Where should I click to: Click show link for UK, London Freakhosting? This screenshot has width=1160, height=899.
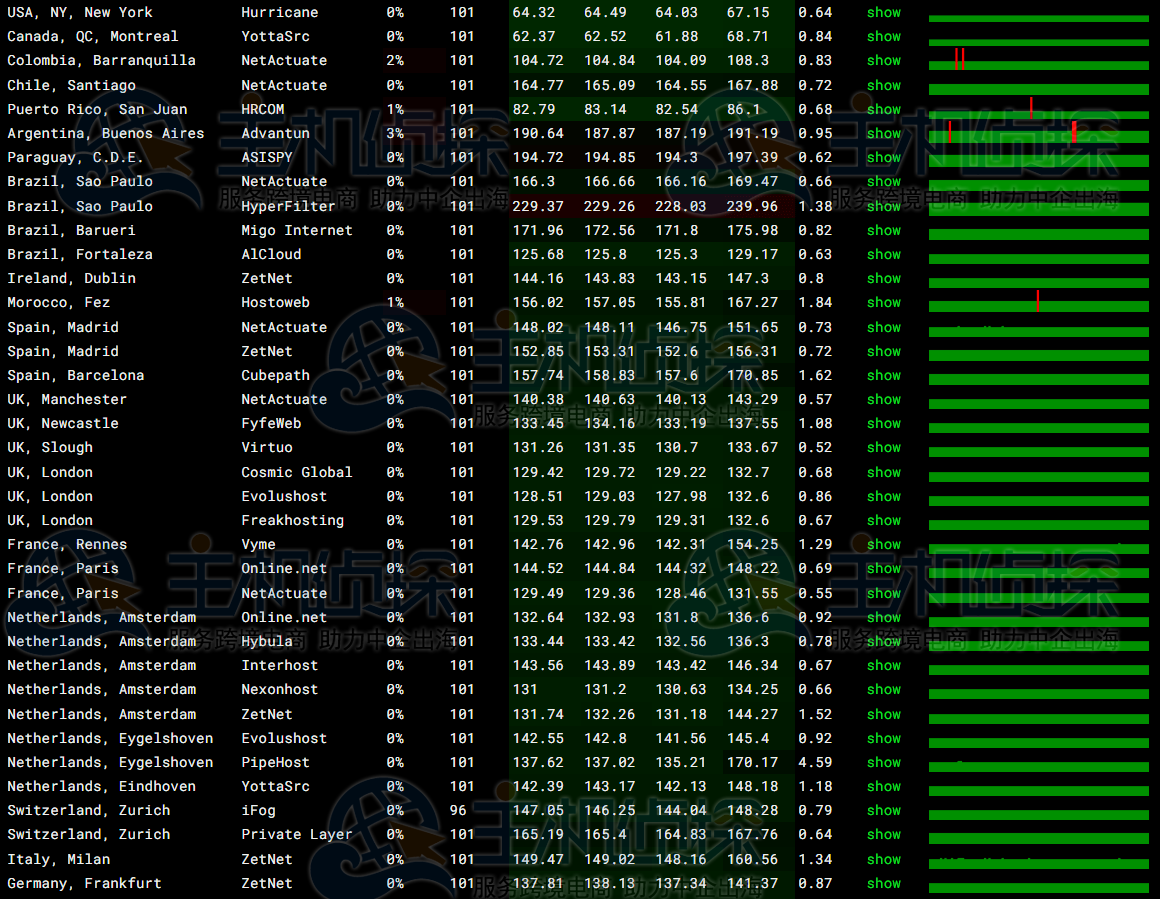(883, 520)
